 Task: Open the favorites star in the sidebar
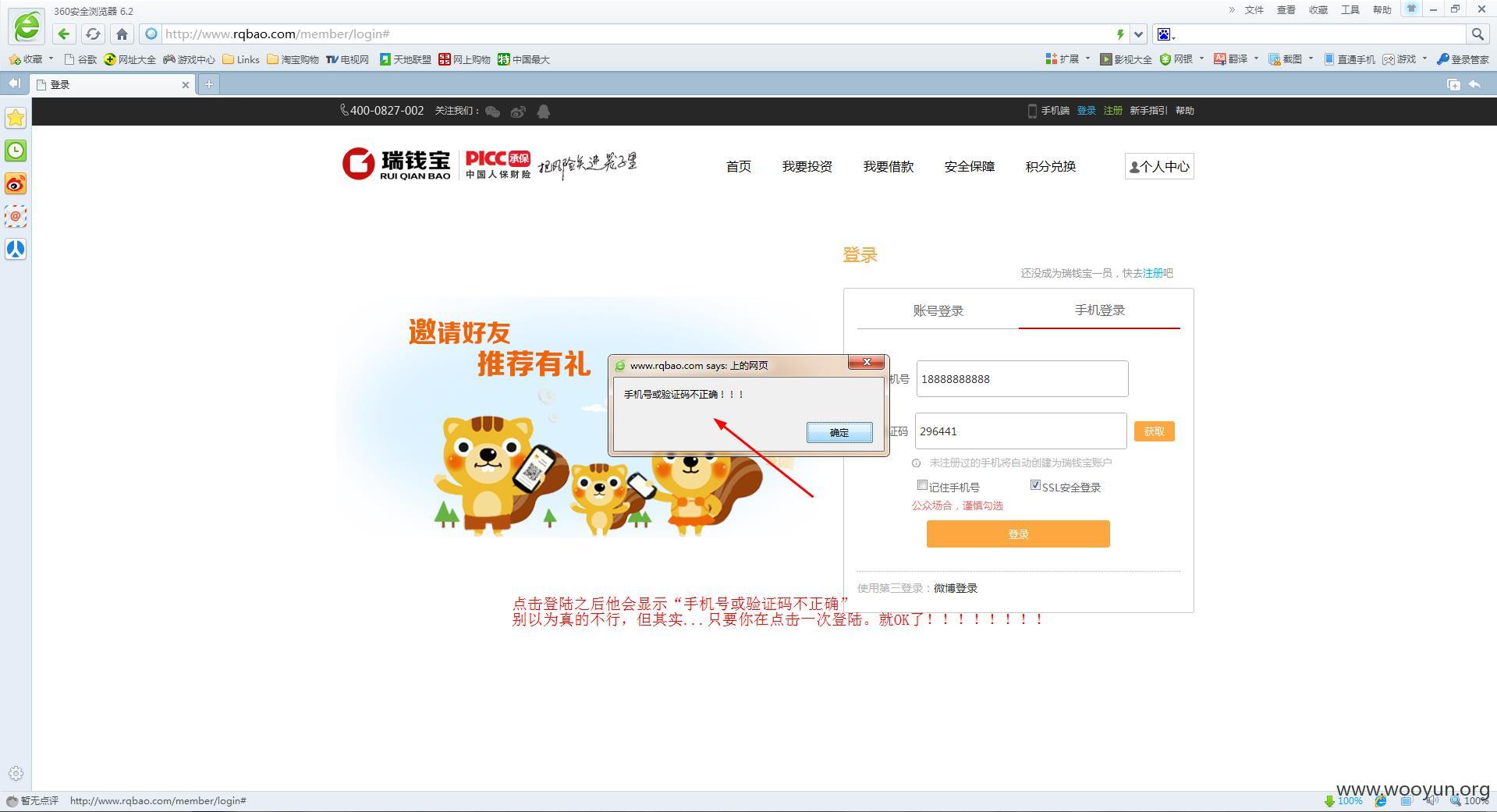point(16,118)
